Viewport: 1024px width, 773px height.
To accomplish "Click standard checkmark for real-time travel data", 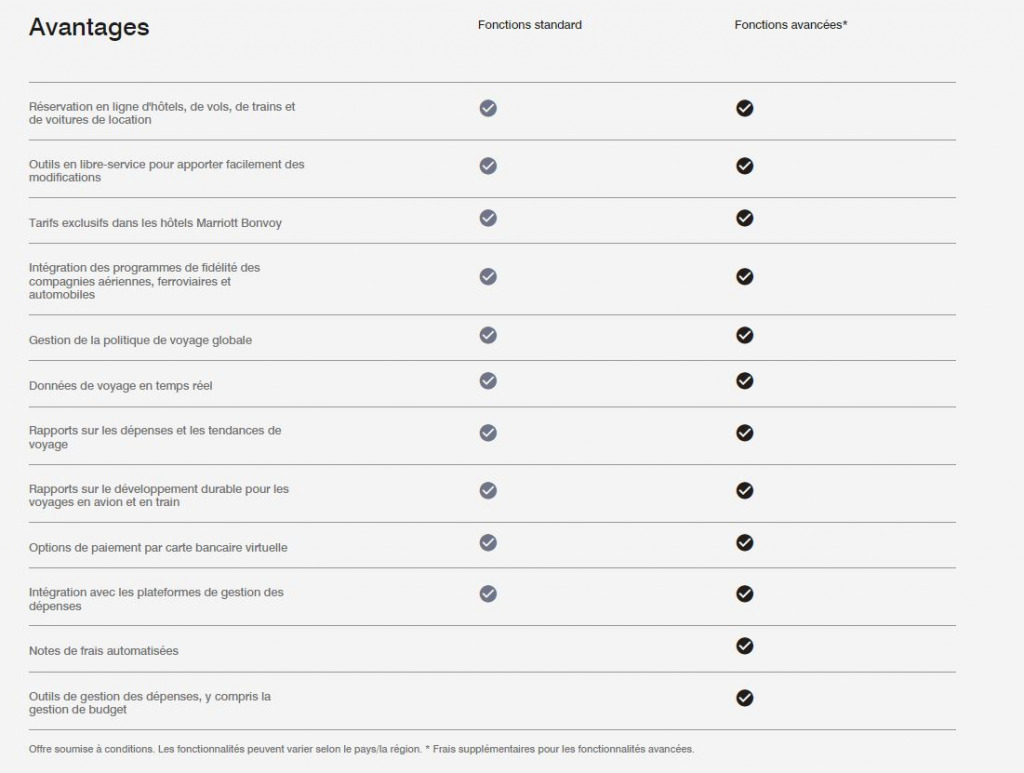I will 488,381.
